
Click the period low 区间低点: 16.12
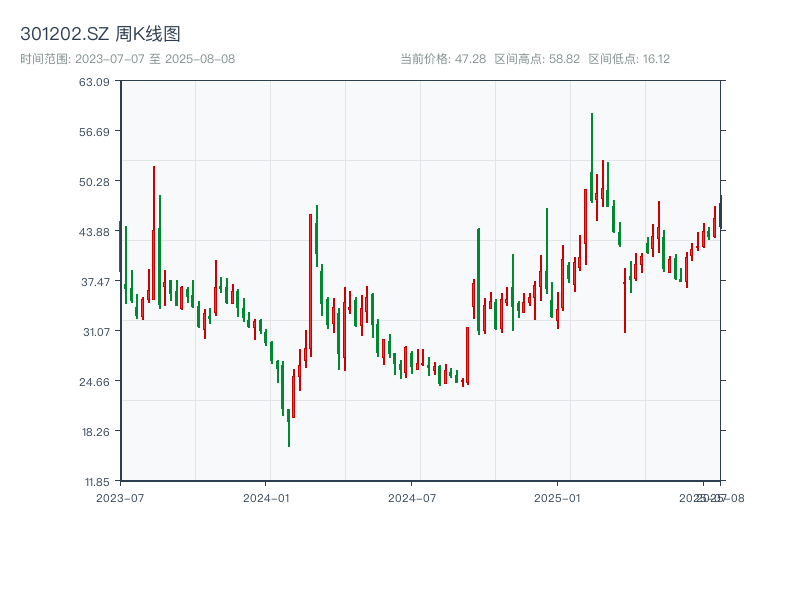tap(629, 59)
